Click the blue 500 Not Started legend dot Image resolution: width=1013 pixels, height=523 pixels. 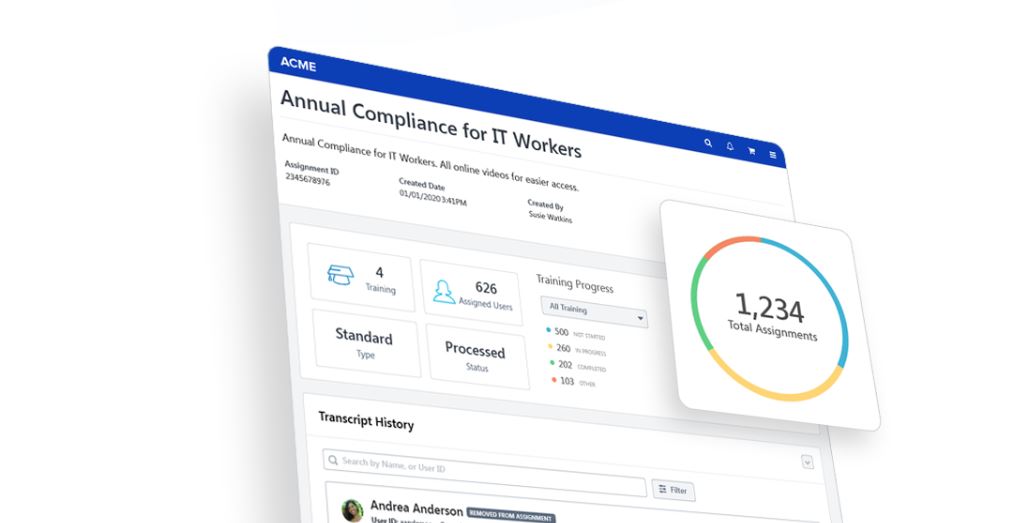coord(548,330)
